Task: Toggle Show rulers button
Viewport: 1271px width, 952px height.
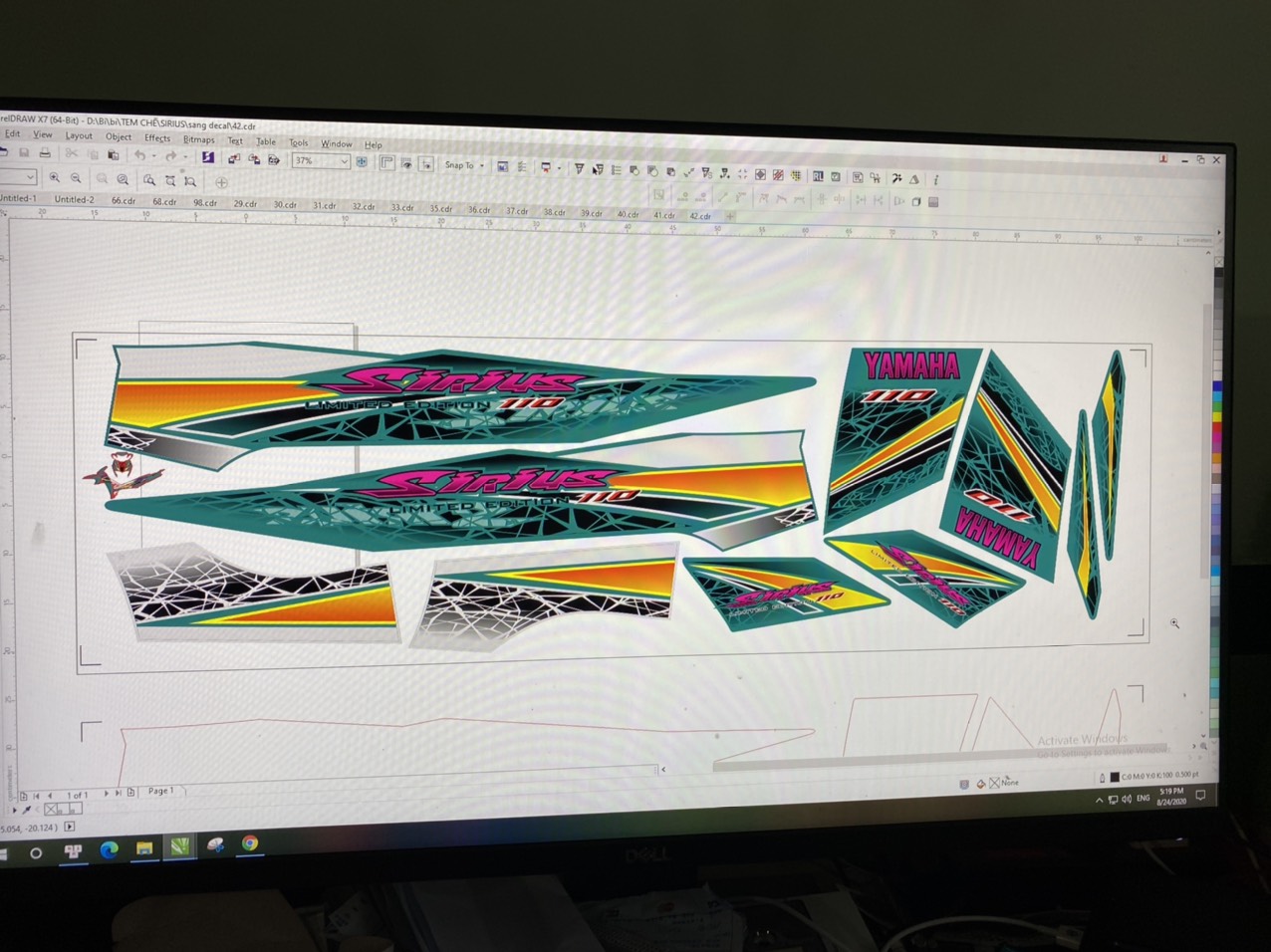Action: point(386,162)
